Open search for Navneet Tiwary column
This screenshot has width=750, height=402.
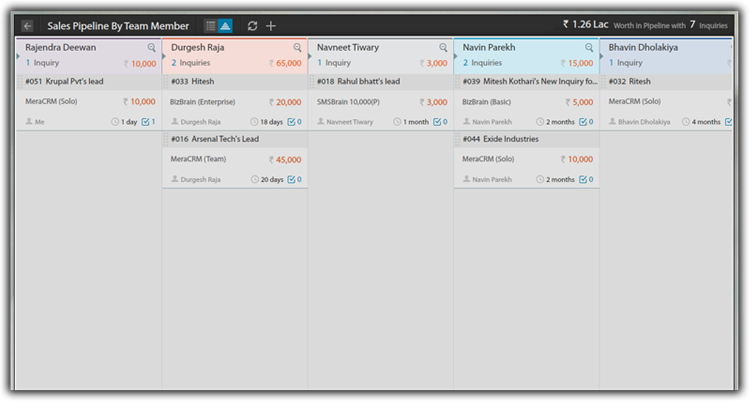tap(443, 47)
